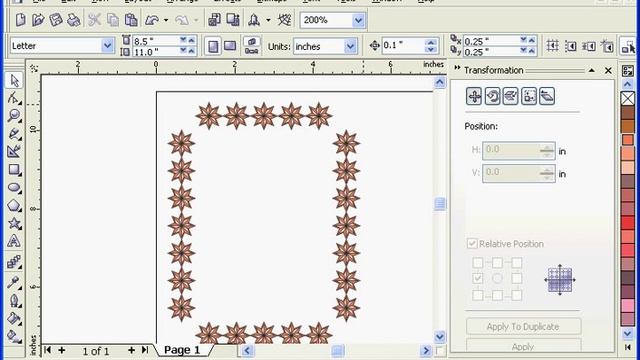Select the Rectangle tool

pos(14,169)
